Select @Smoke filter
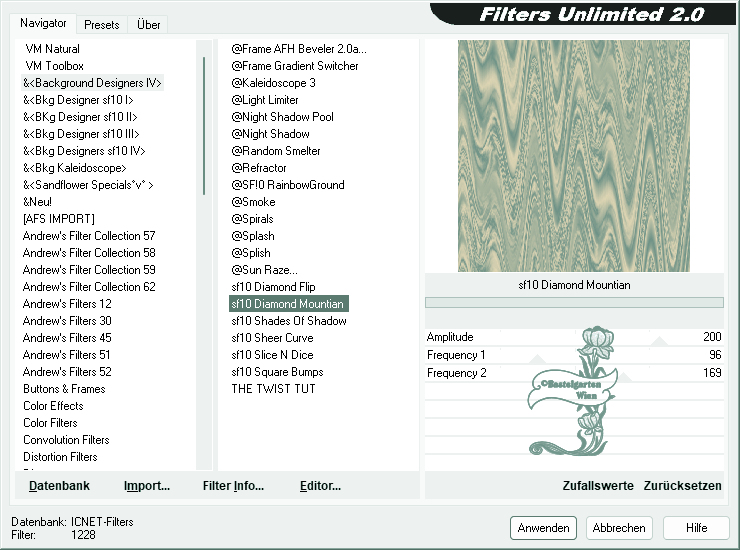The height and width of the screenshot is (550, 740). coord(253,202)
